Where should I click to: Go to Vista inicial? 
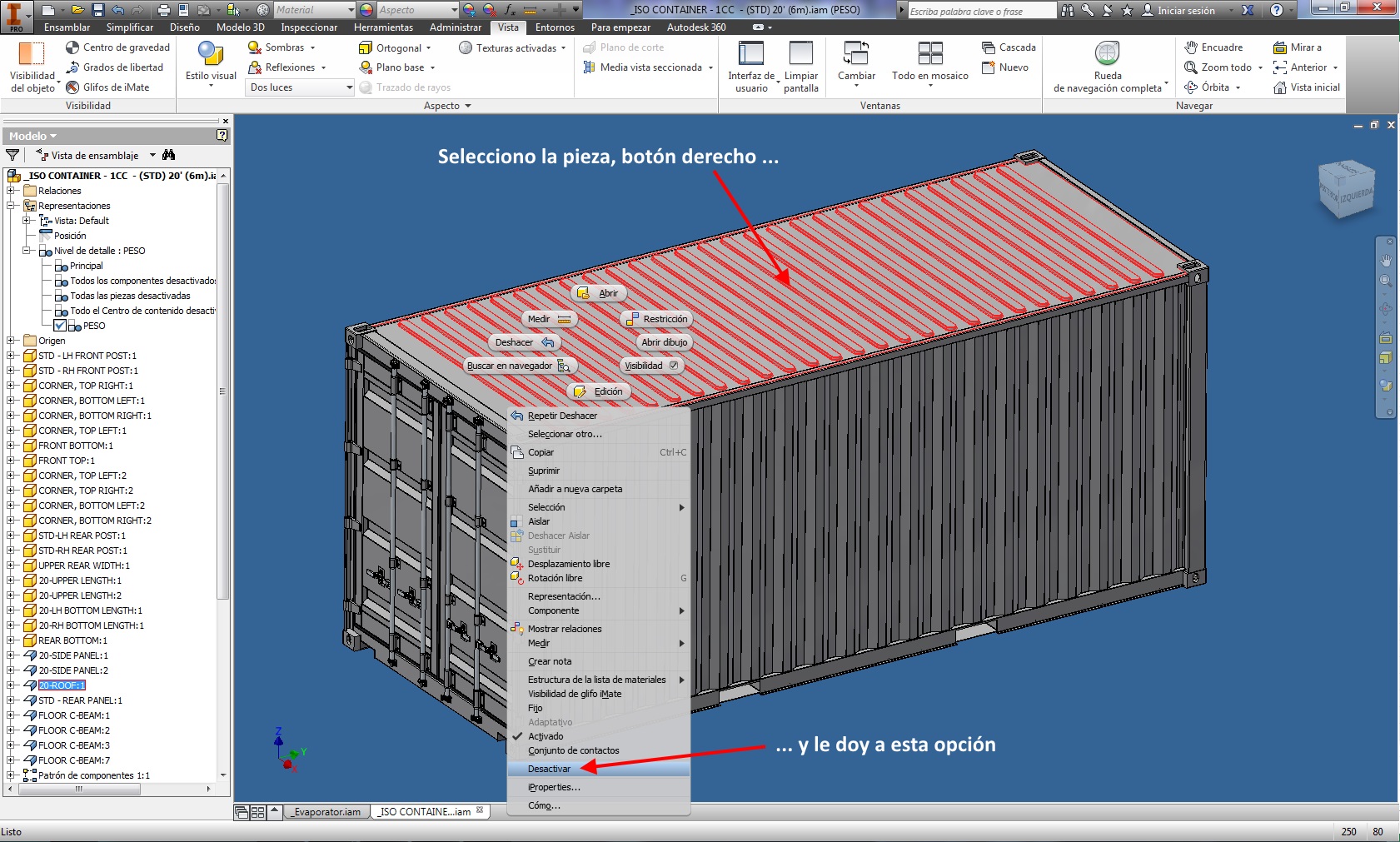(x=1307, y=87)
